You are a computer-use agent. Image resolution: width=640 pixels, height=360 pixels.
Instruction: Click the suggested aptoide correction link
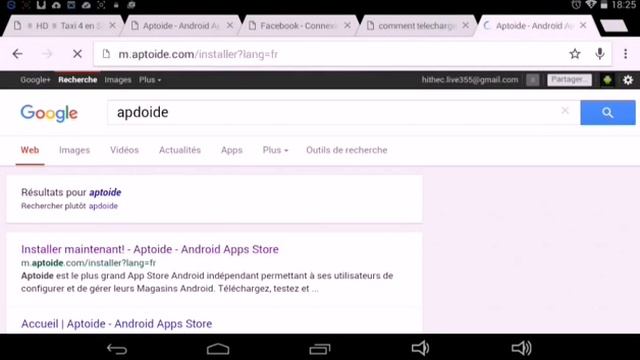click(x=105, y=192)
